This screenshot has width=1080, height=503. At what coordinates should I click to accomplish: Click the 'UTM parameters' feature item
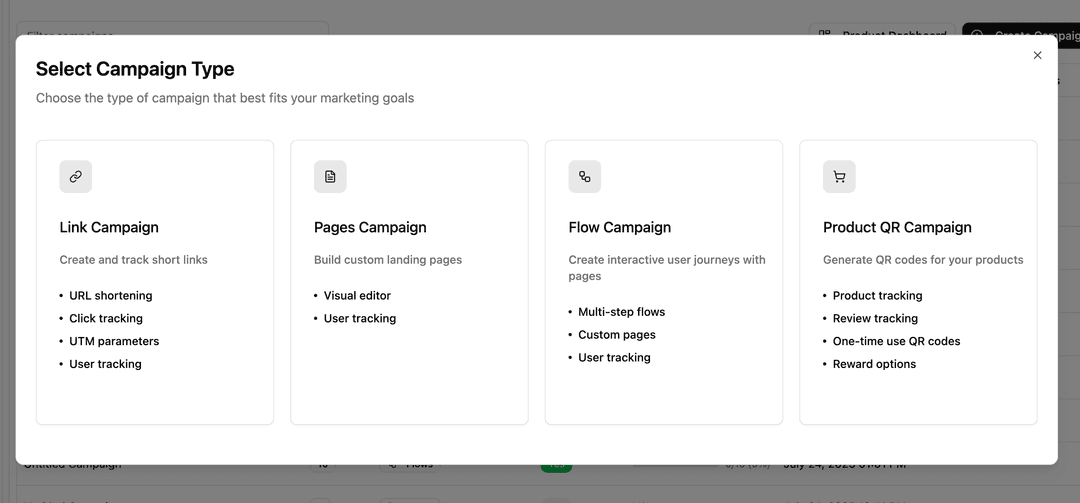click(114, 341)
